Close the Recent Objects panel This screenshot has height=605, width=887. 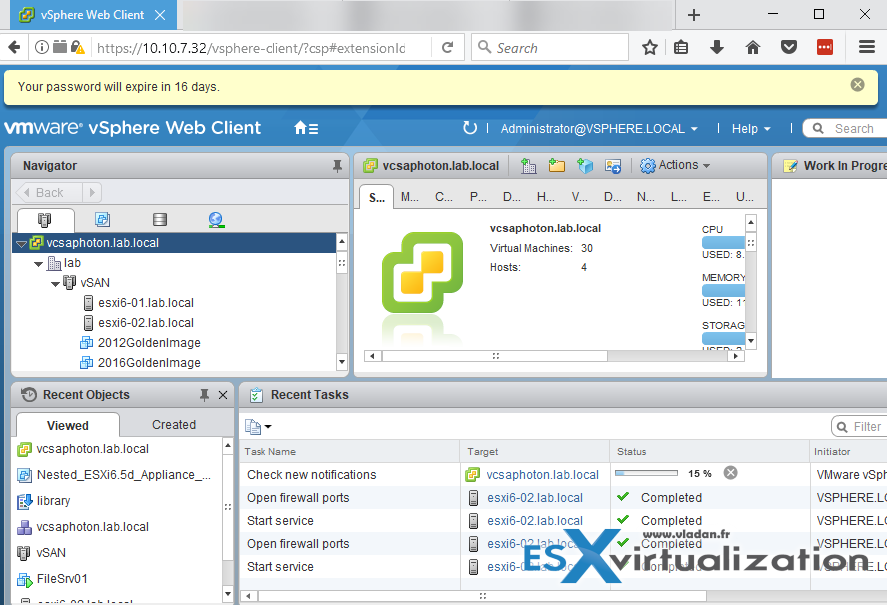coord(223,395)
